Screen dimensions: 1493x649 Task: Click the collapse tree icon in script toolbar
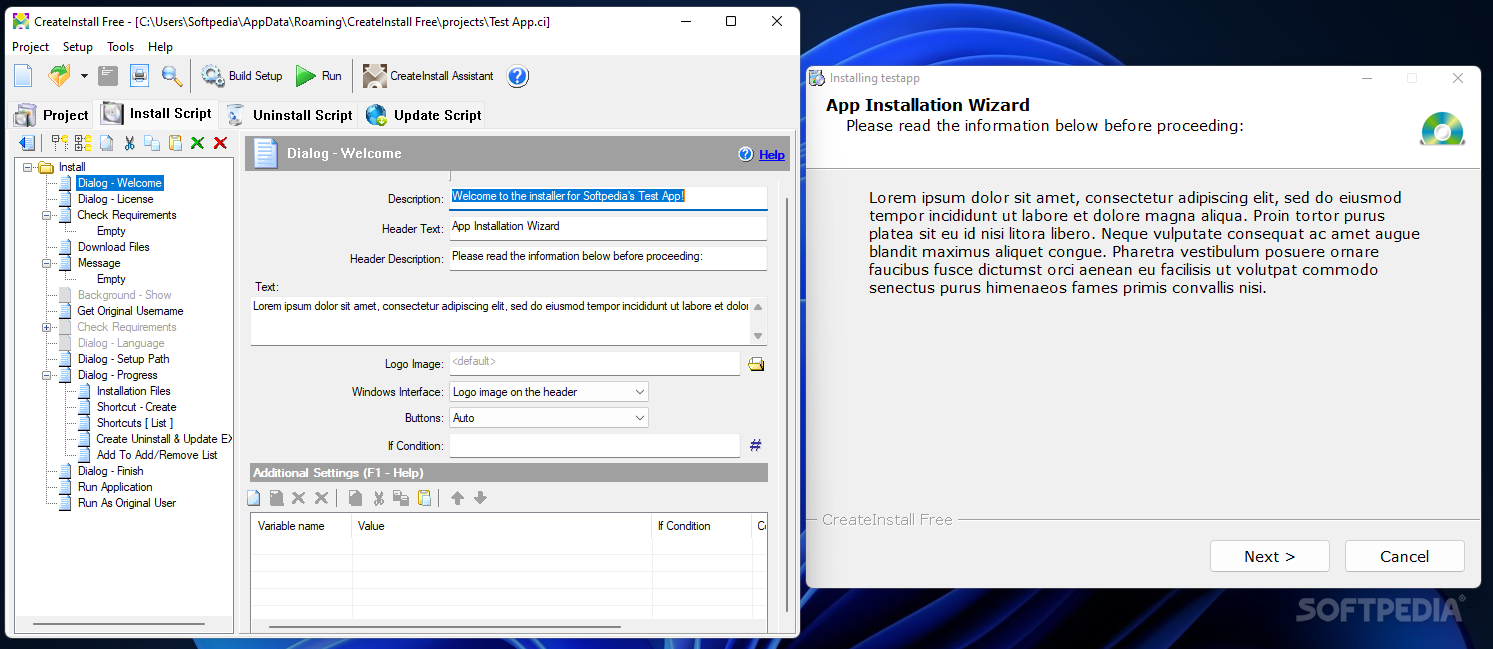coord(60,143)
